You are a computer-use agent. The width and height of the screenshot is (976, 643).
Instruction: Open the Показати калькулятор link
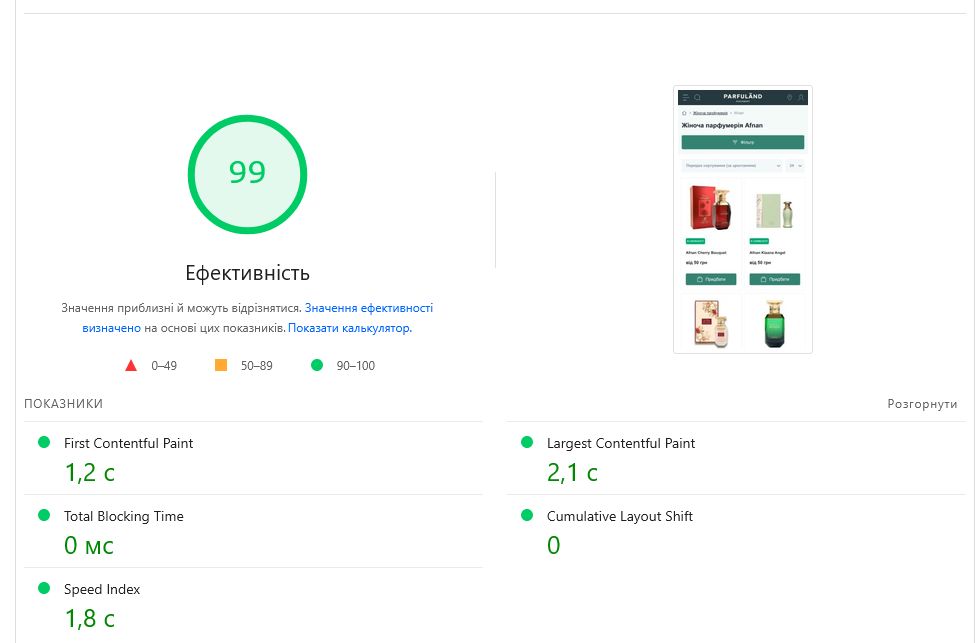tap(350, 327)
